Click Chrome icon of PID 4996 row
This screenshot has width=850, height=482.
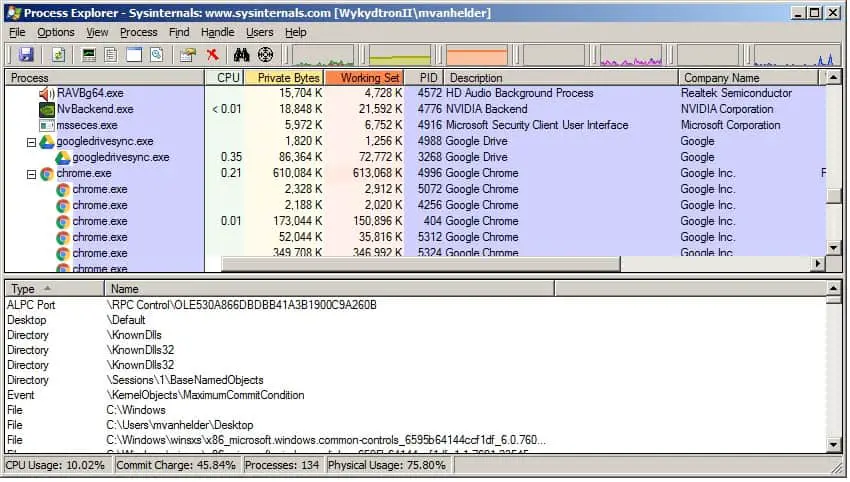pos(47,173)
